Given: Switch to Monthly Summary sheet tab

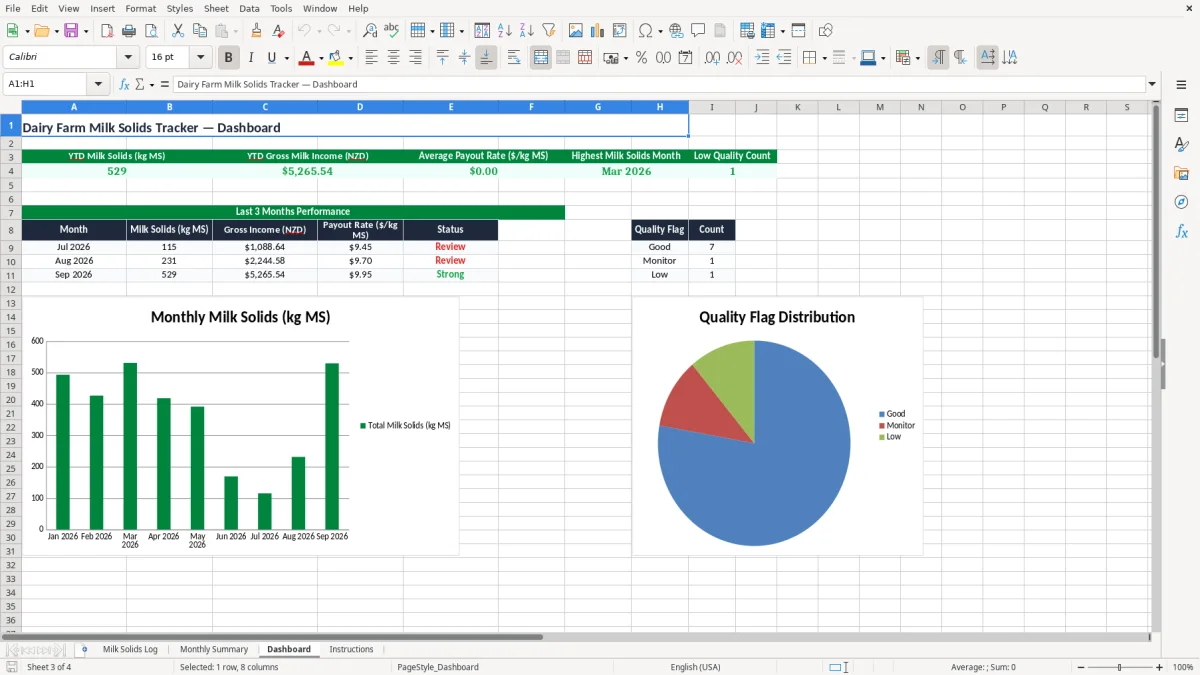Looking at the screenshot, I should [x=214, y=650].
